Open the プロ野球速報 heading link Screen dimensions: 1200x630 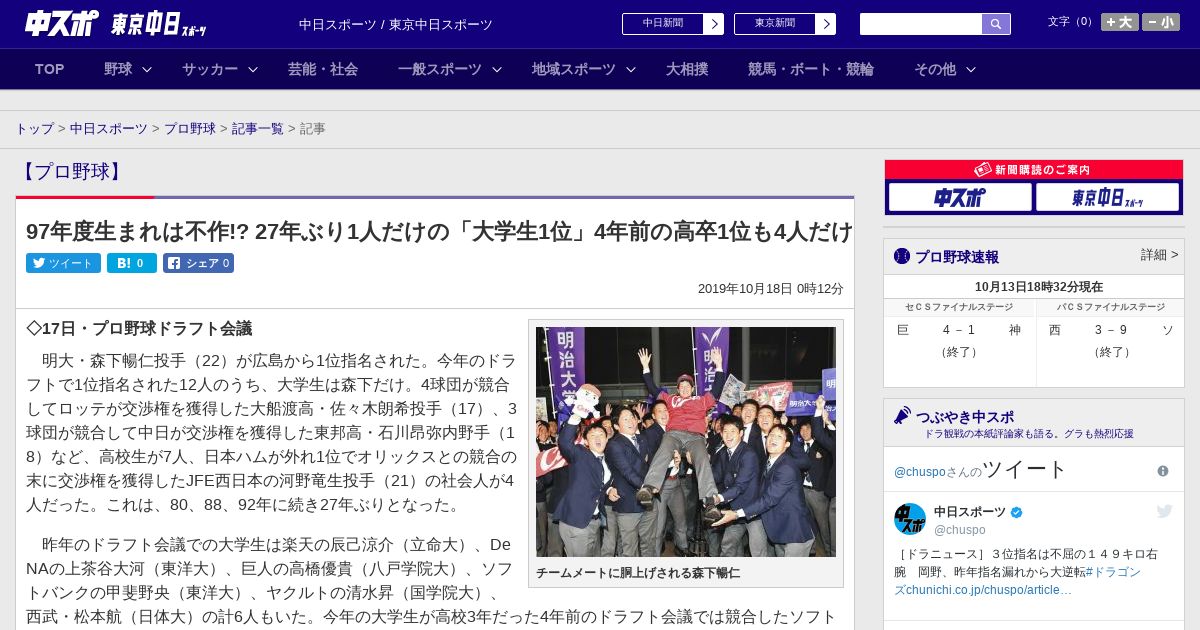point(956,257)
